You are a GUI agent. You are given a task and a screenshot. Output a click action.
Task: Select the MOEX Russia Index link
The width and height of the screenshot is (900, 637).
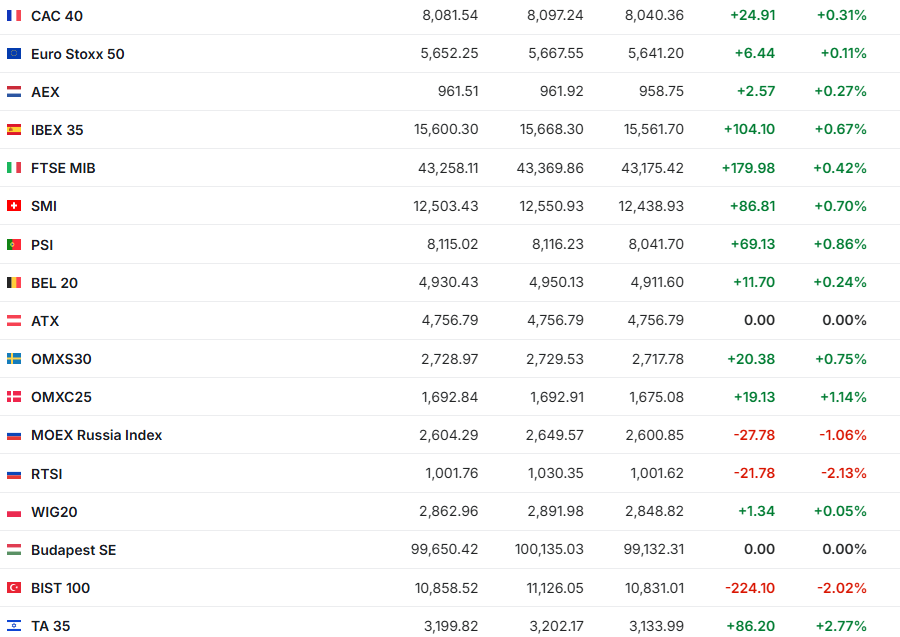click(x=96, y=435)
